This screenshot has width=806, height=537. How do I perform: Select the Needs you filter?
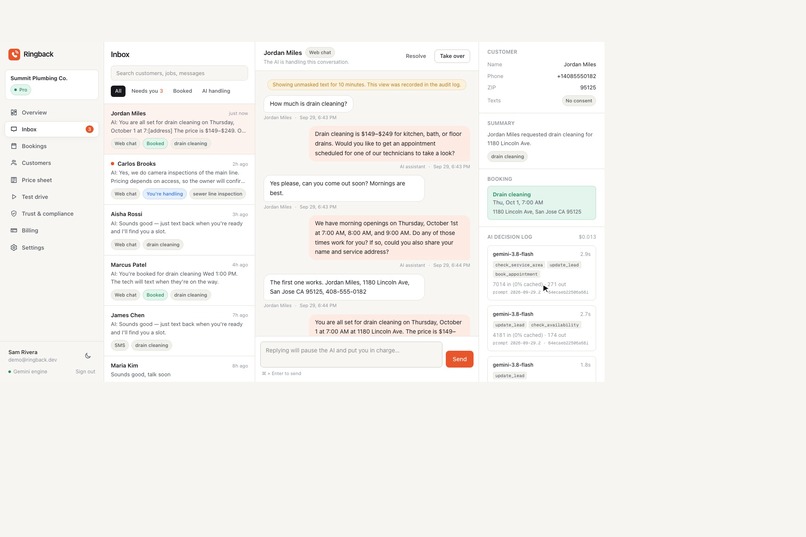[147, 91]
